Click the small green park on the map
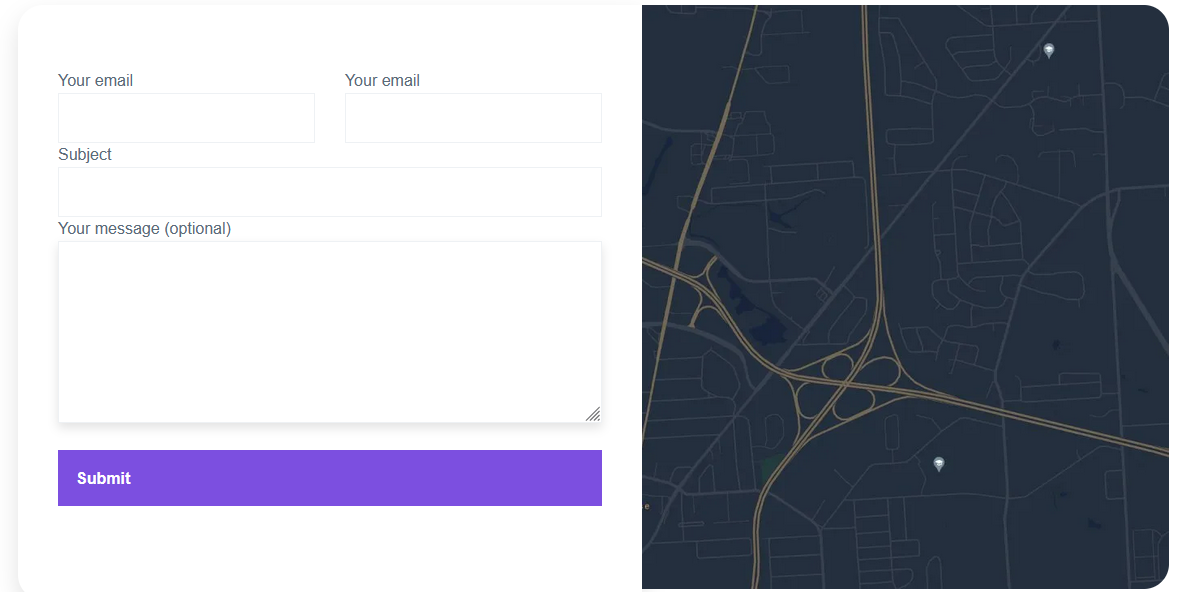Image resolution: width=1189 pixels, height=592 pixels. click(769, 466)
